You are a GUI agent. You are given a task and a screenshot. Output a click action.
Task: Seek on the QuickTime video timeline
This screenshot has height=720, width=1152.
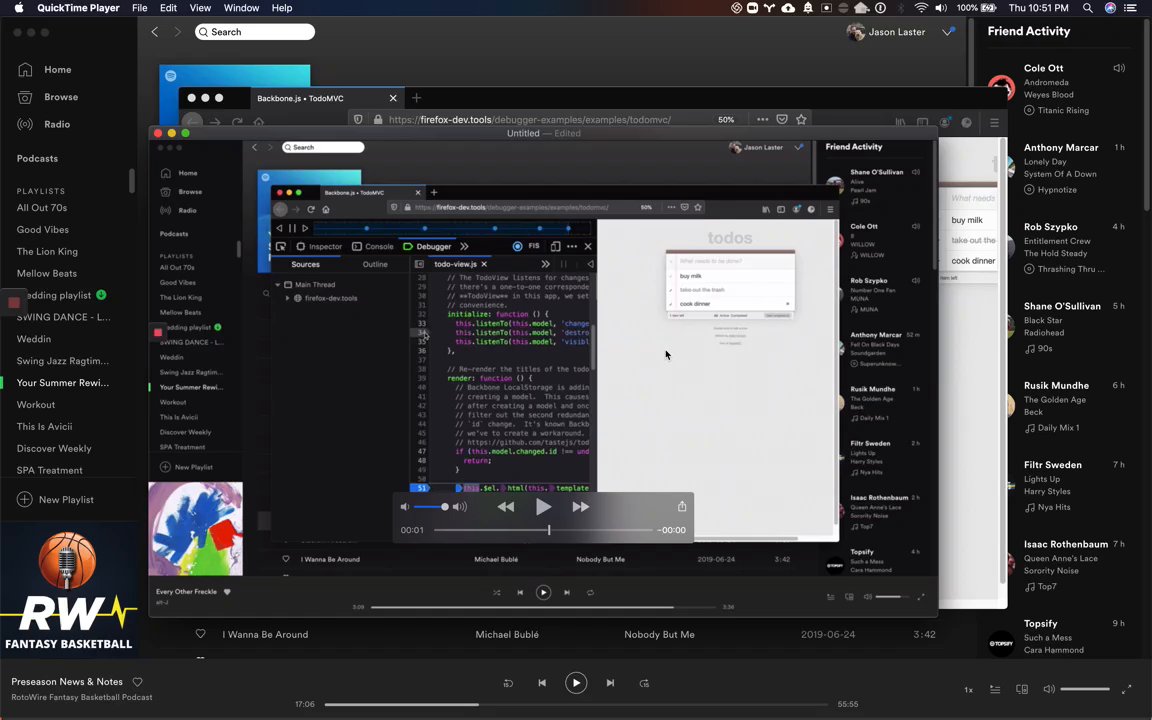[x=543, y=530]
